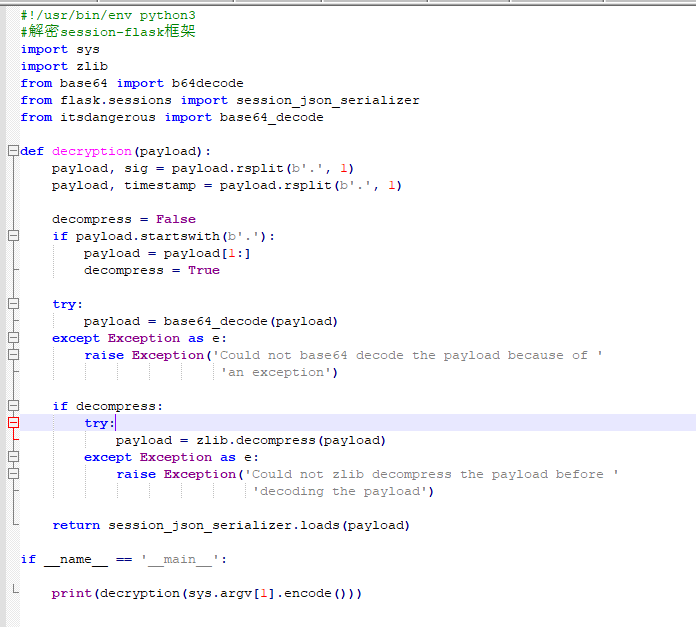Click the 'print(decryption(sys.argv[1].encode()))' line
696x627 pixels.
point(207,593)
